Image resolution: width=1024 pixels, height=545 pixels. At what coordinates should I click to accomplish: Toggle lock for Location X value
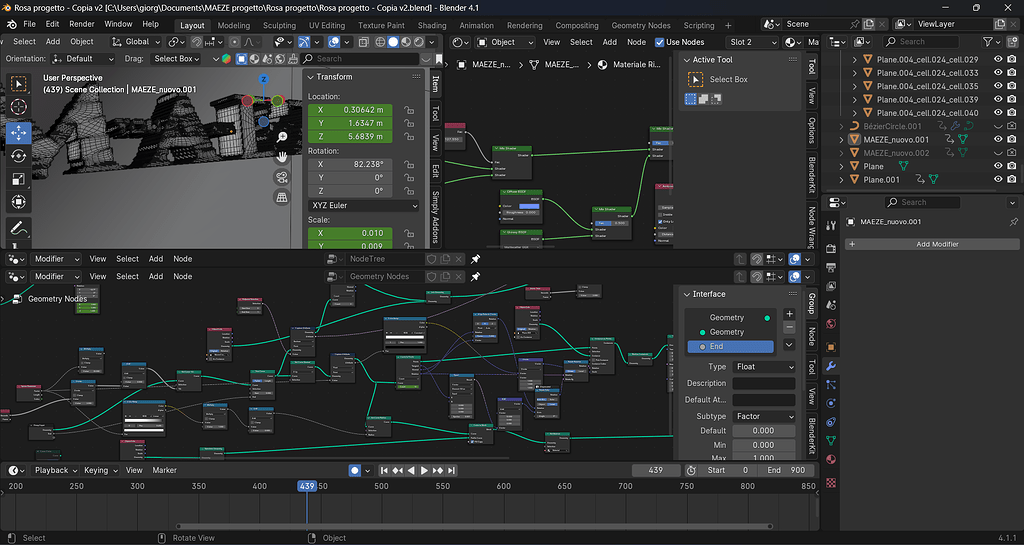(x=409, y=110)
